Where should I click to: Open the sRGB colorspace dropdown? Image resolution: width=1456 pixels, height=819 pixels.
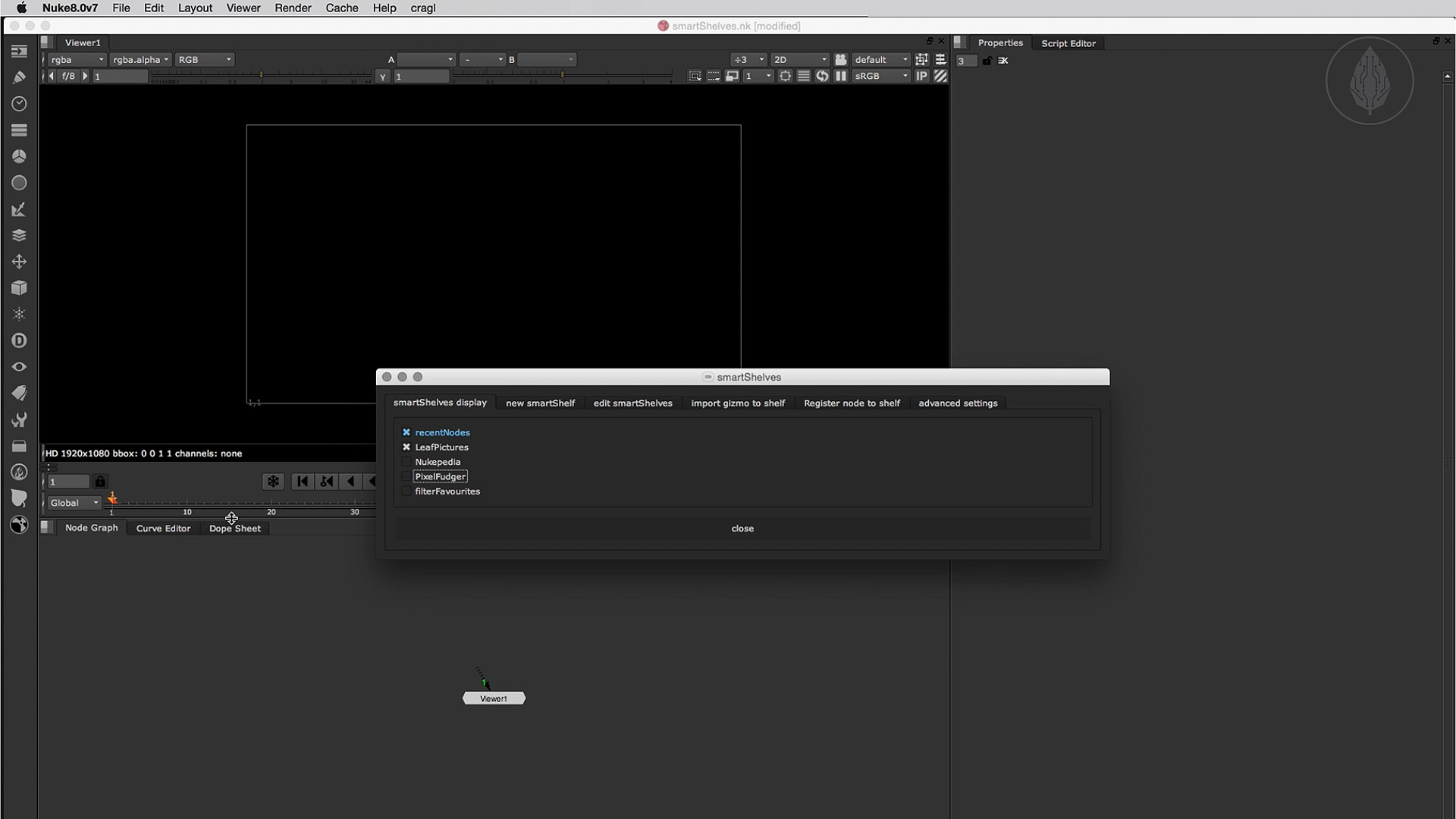click(880, 76)
